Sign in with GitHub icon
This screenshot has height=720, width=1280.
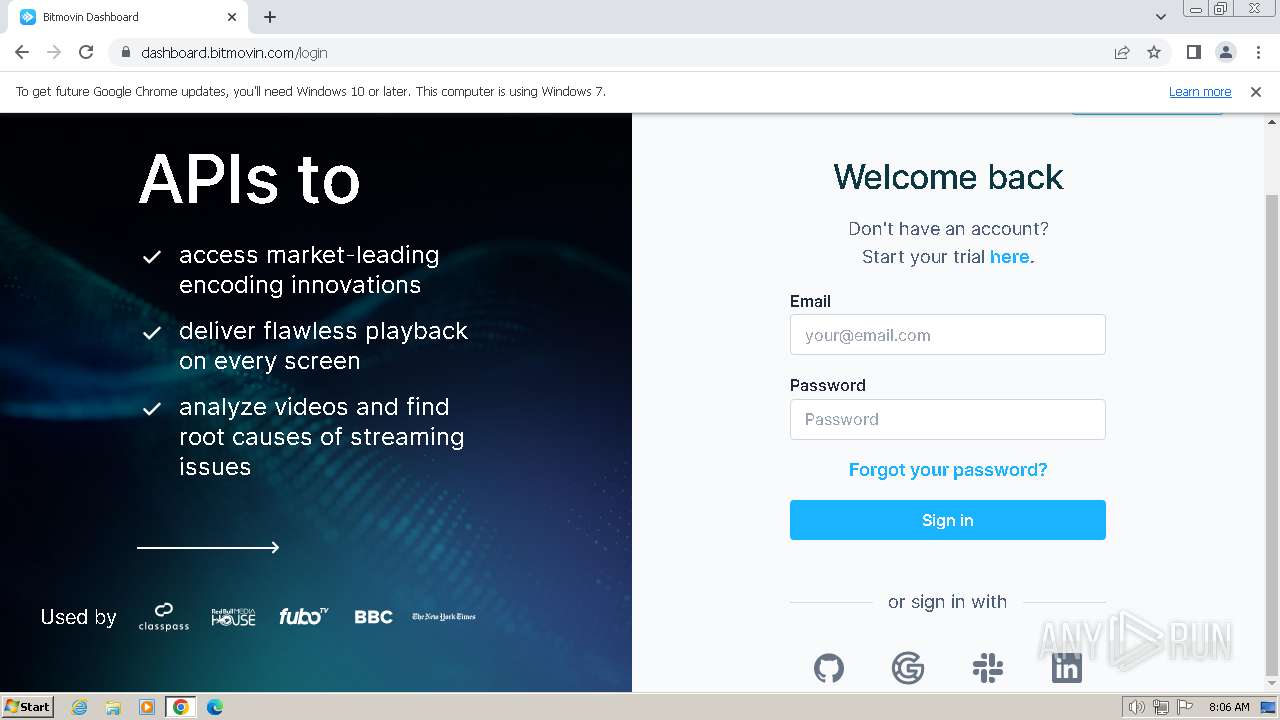(x=828, y=668)
